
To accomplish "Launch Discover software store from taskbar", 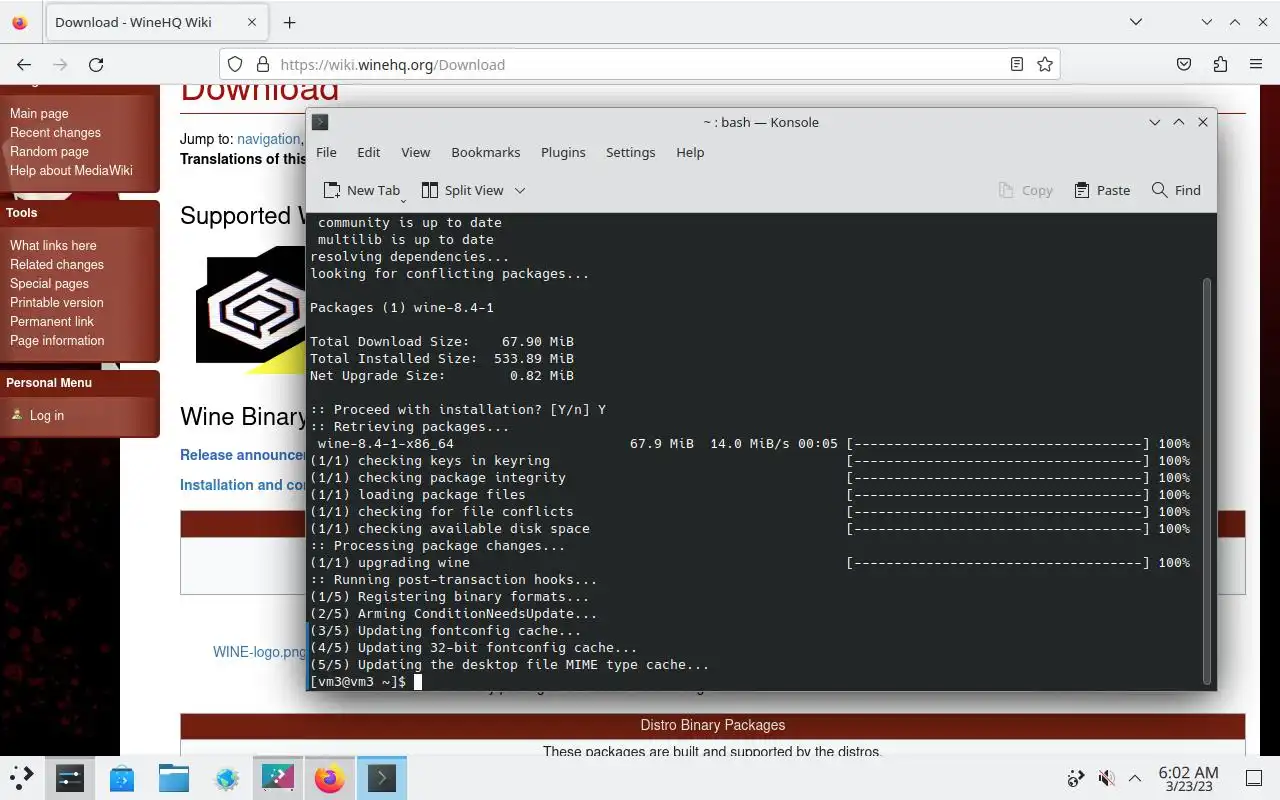I will (x=122, y=778).
